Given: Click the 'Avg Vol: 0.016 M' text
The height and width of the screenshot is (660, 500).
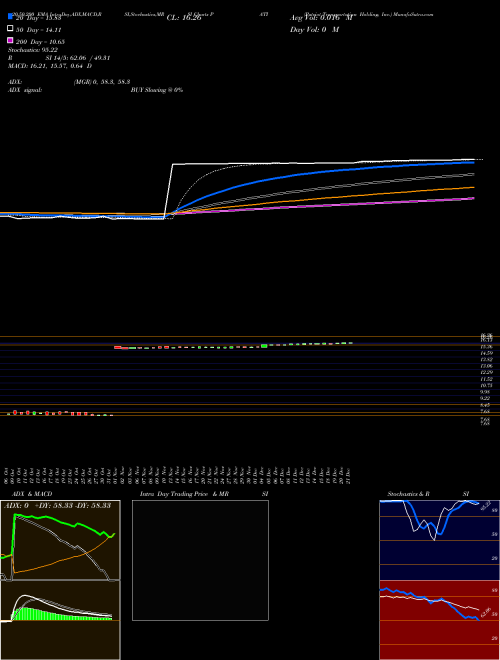Looking at the screenshot, I should point(321,18).
